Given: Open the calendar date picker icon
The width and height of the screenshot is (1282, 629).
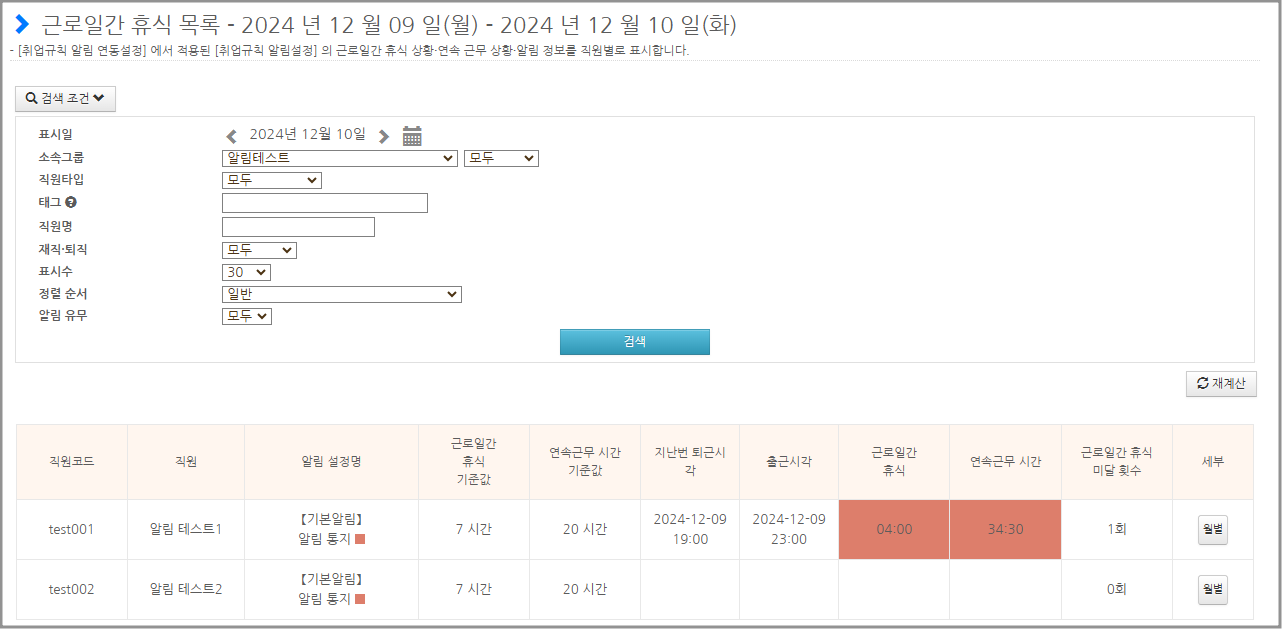Looking at the screenshot, I should click(412, 136).
